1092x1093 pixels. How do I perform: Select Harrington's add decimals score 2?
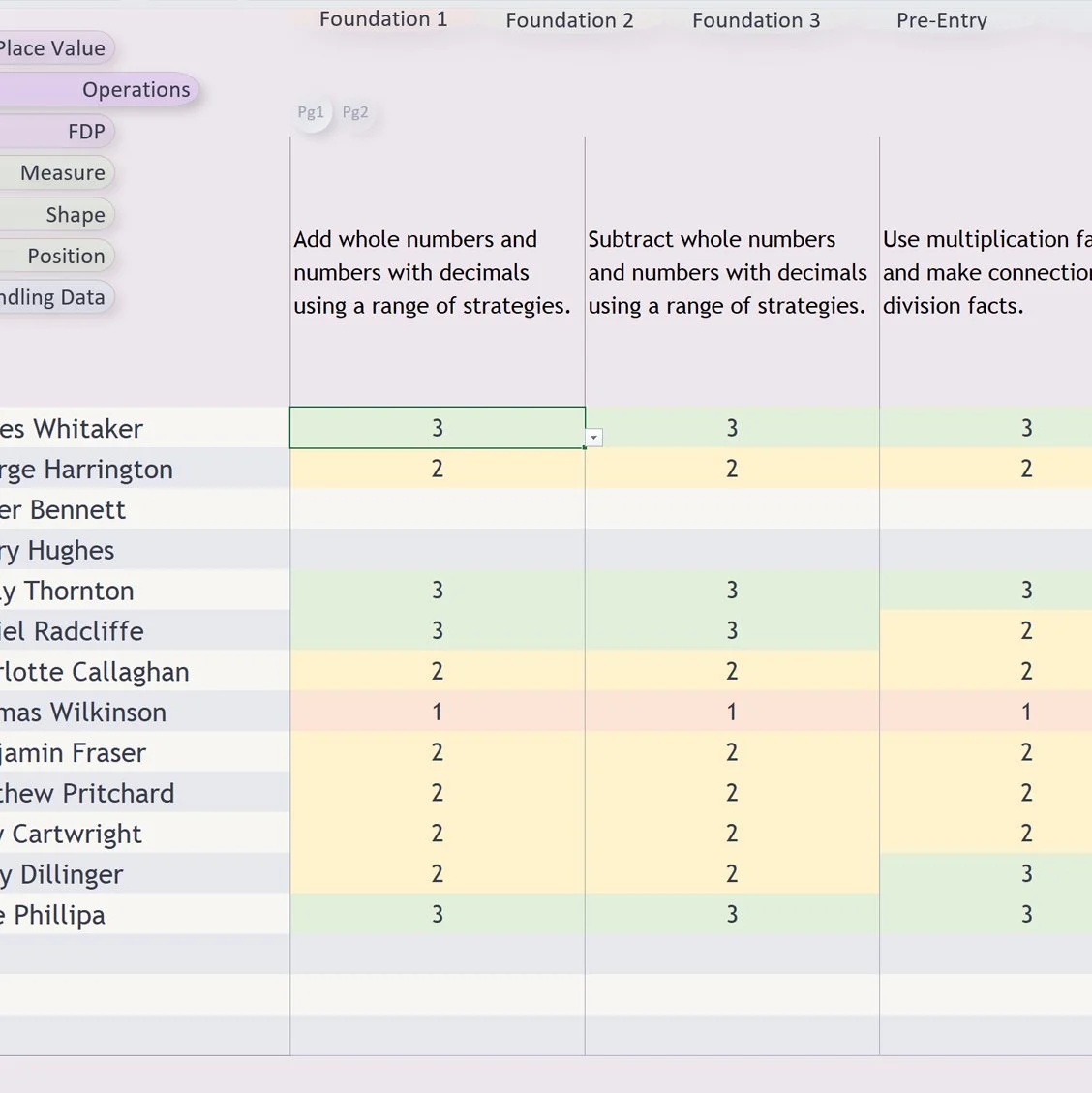tap(437, 468)
